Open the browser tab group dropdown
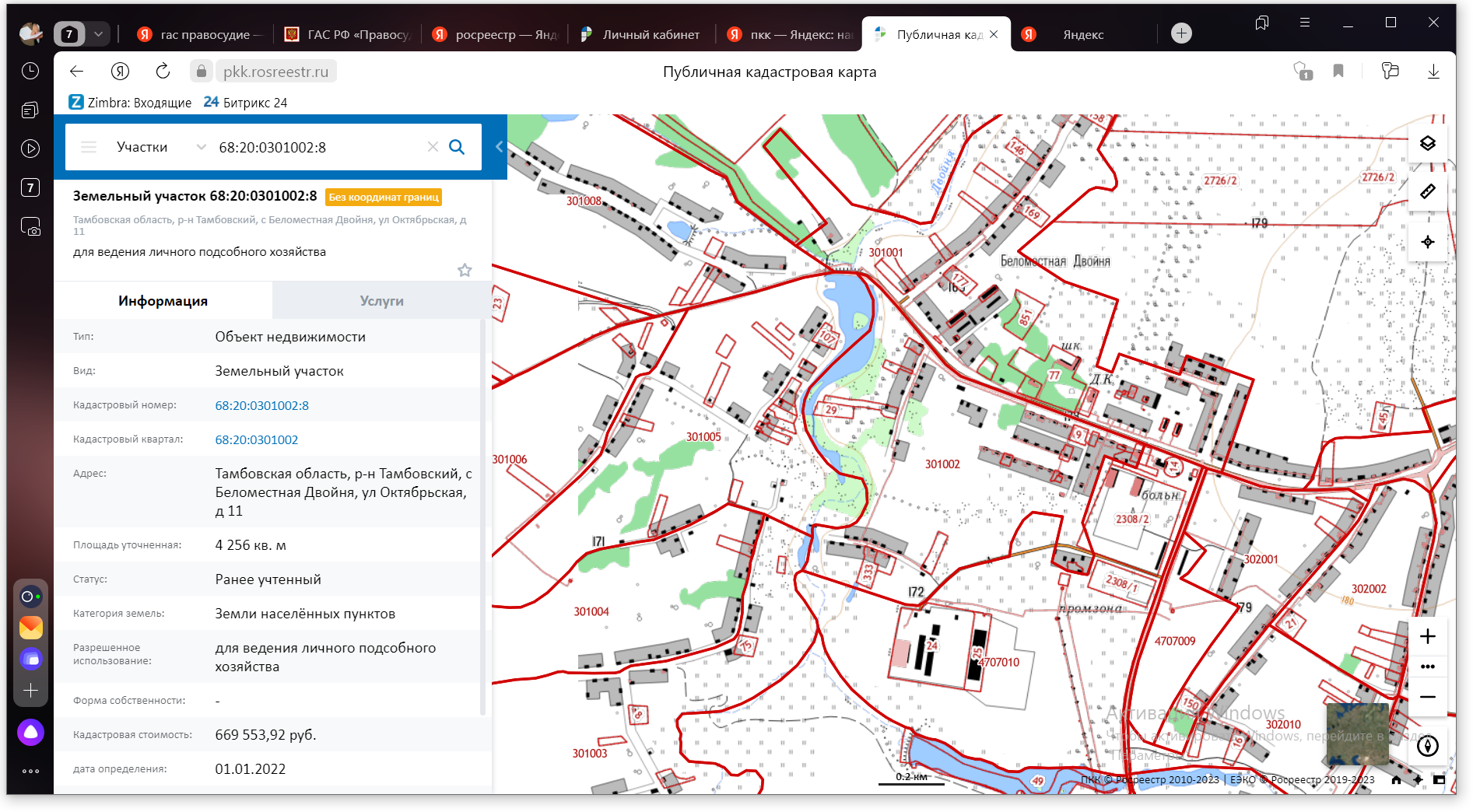This screenshot has height=812, width=1473. (98, 34)
